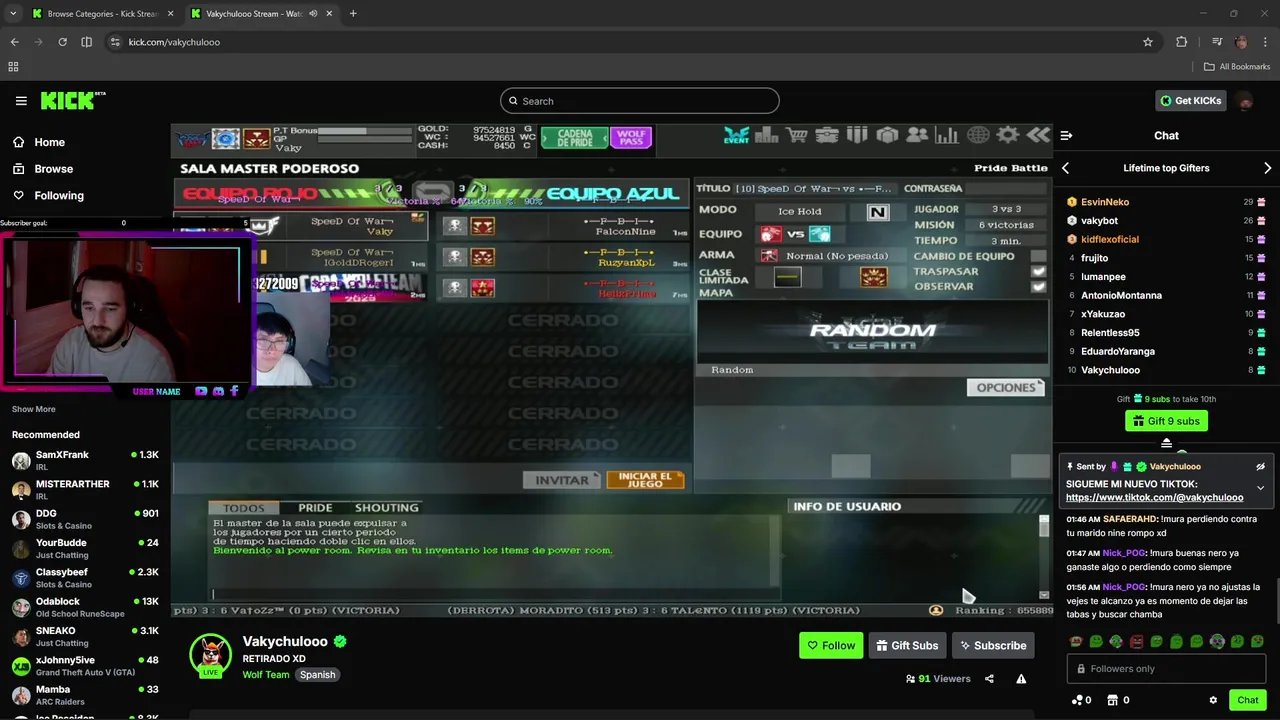Viewport: 1280px width, 720px height.
Task: Click SAFAERAHD username in chat
Action: (1130, 519)
